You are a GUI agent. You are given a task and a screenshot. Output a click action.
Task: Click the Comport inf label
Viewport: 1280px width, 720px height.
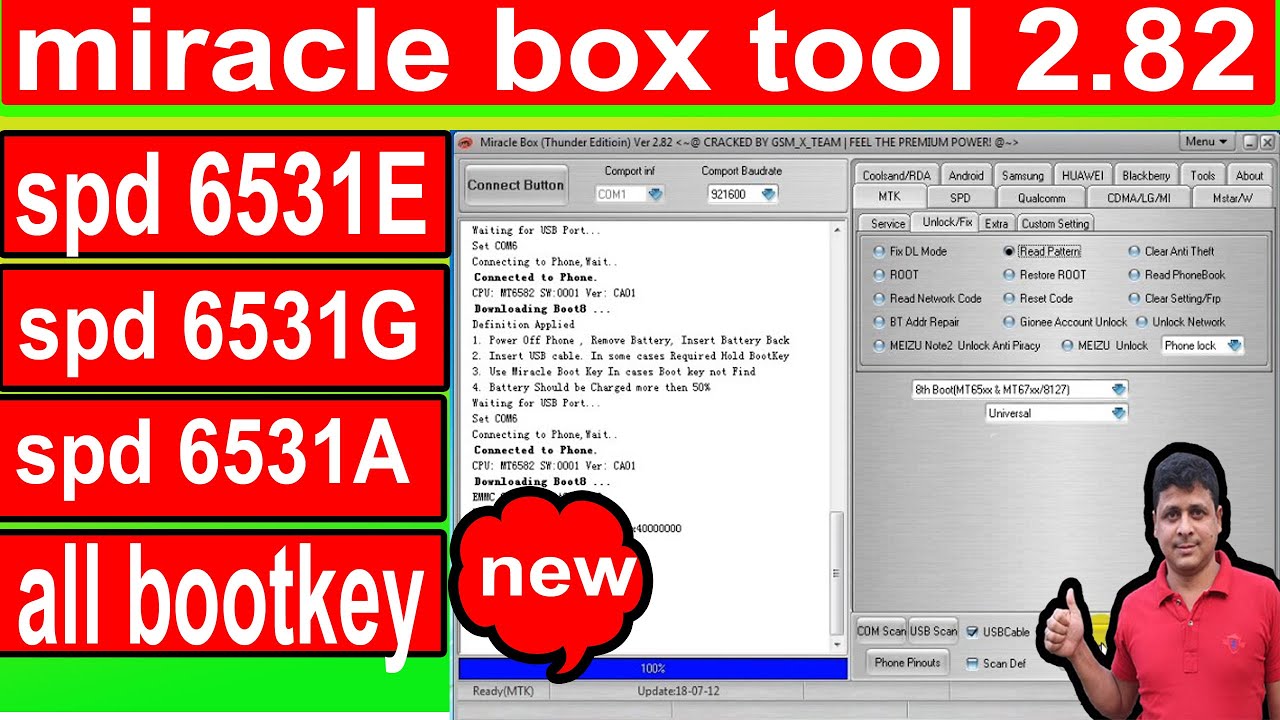(630, 171)
